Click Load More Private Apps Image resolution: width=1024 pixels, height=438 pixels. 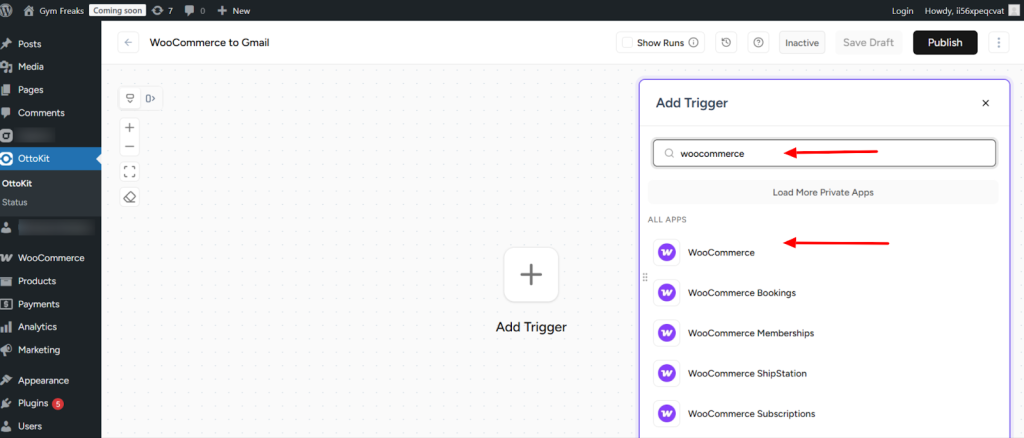click(x=823, y=192)
